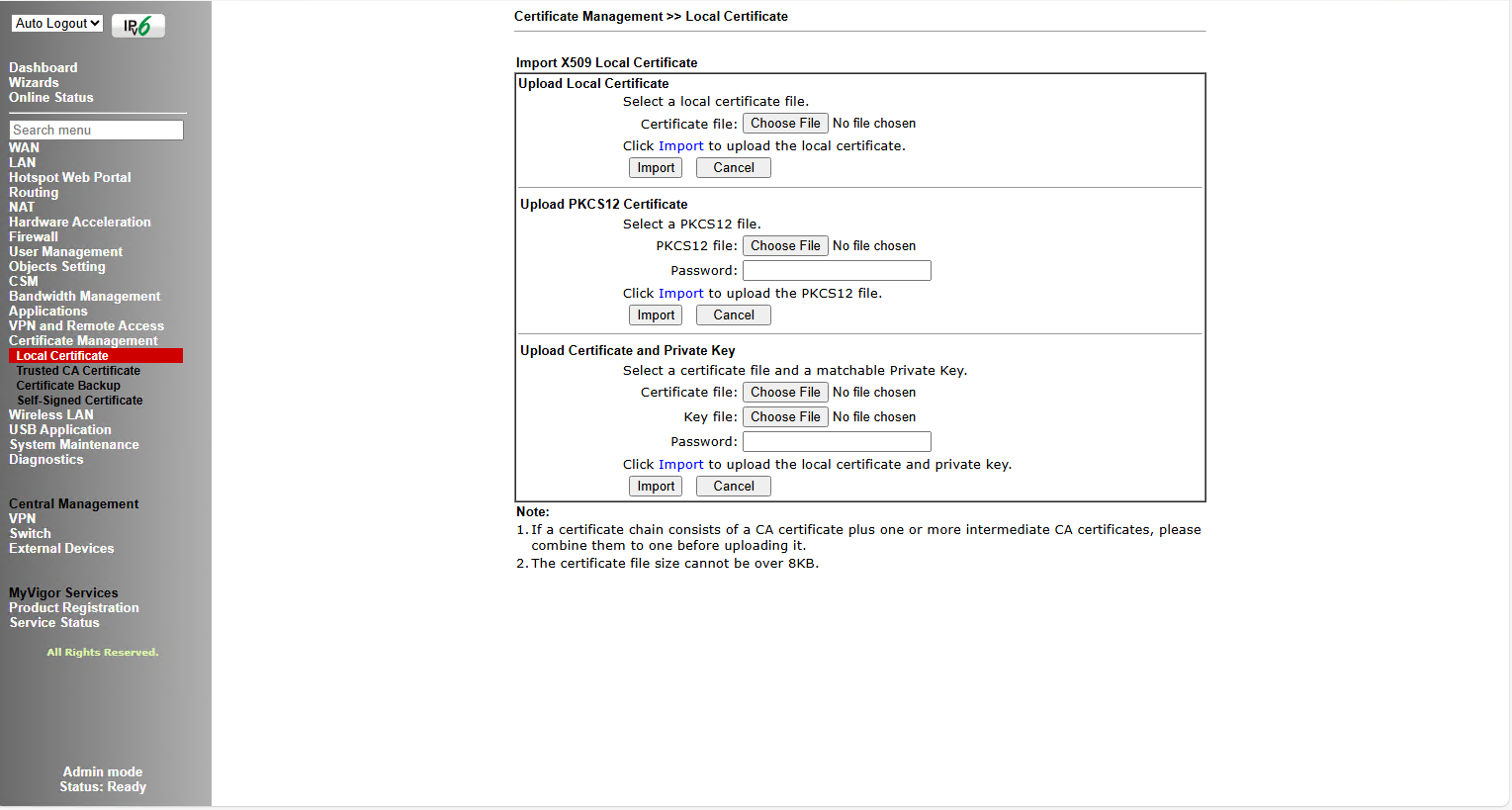
Task: Open Diagnostics menu
Action: (46, 459)
